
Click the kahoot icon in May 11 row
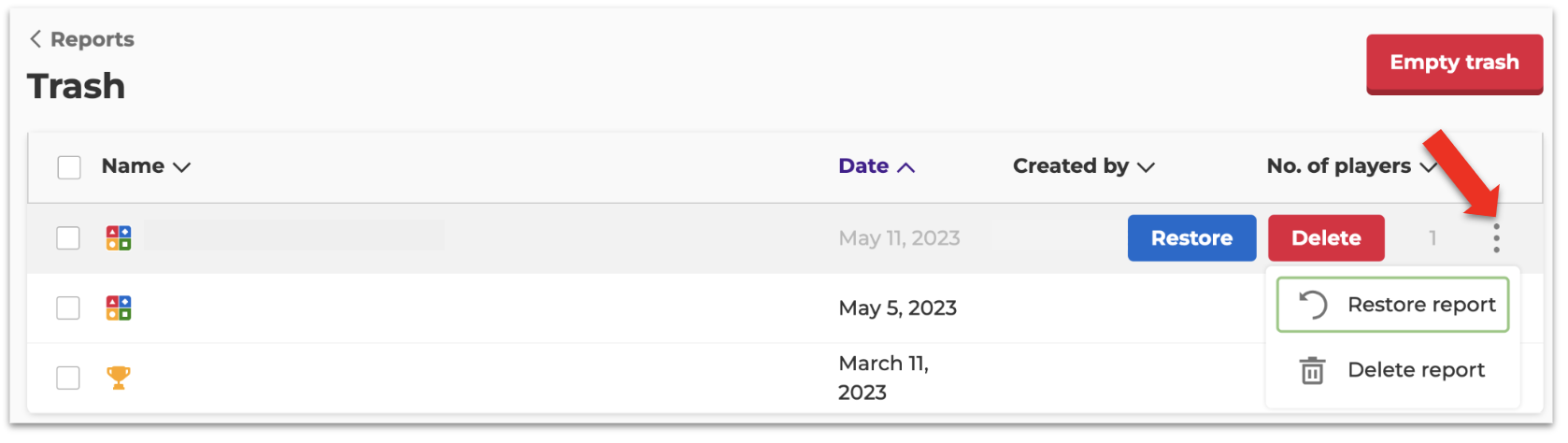(119, 238)
